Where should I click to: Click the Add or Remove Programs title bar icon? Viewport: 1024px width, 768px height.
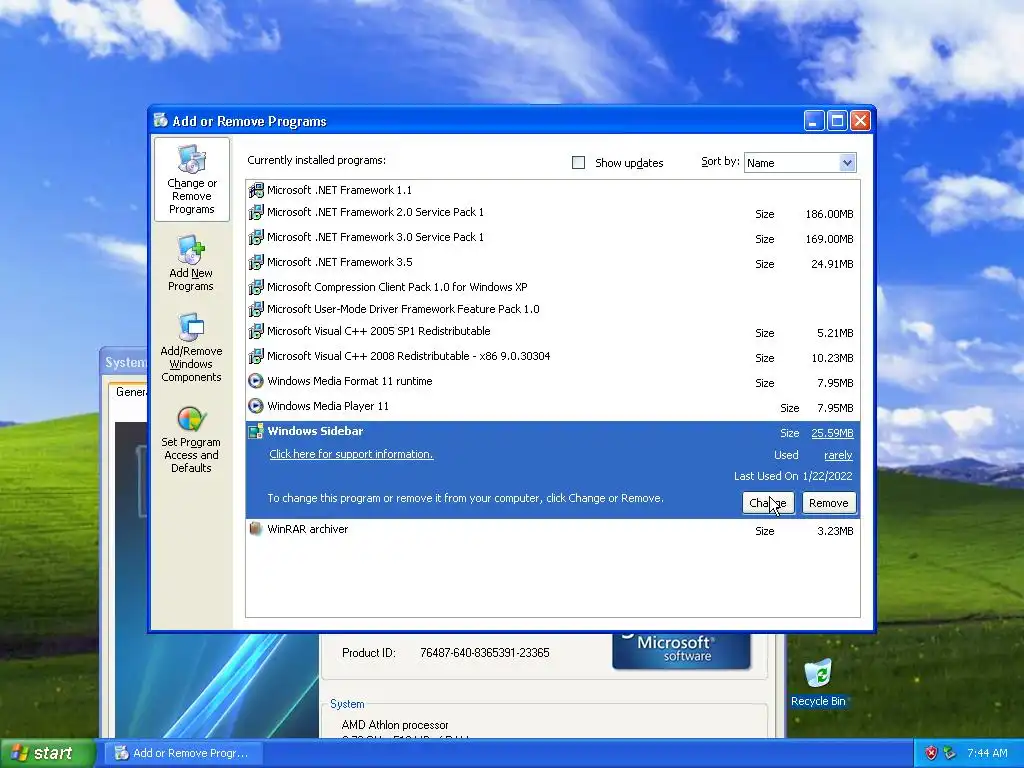tap(160, 120)
